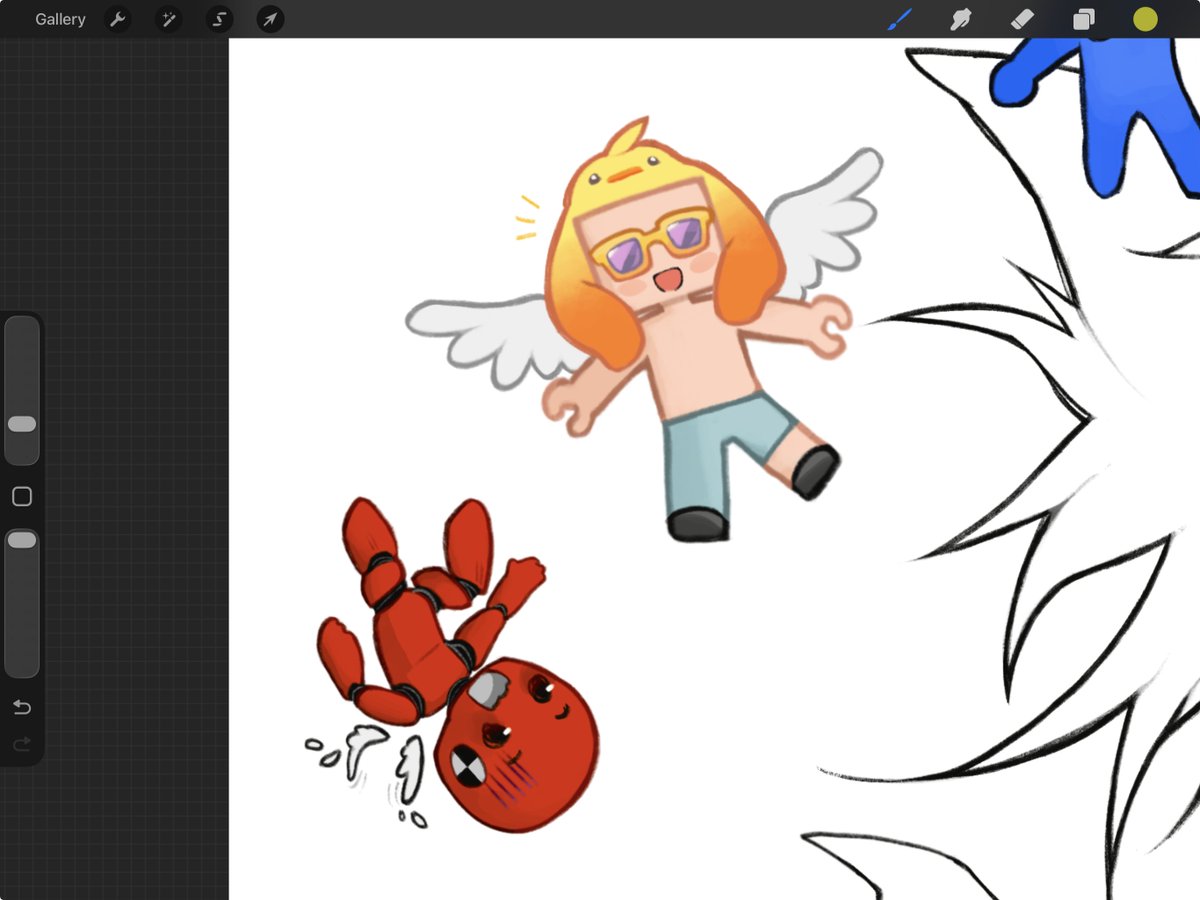Screen dimensions: 1200x900
Task: Select the Brush tool
Action: tap(900, 19)
